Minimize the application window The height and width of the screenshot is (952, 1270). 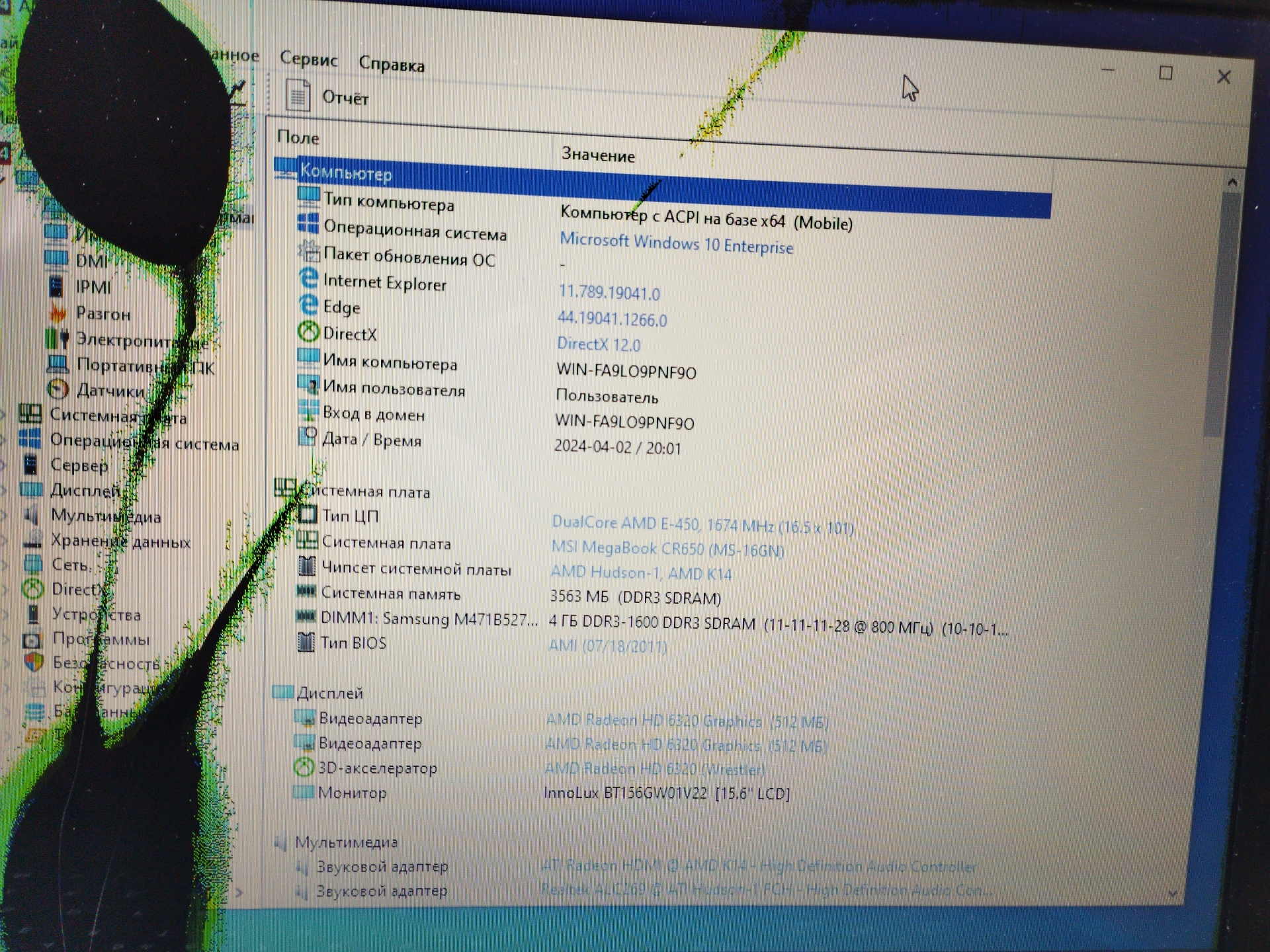[x=1108, y=69]
